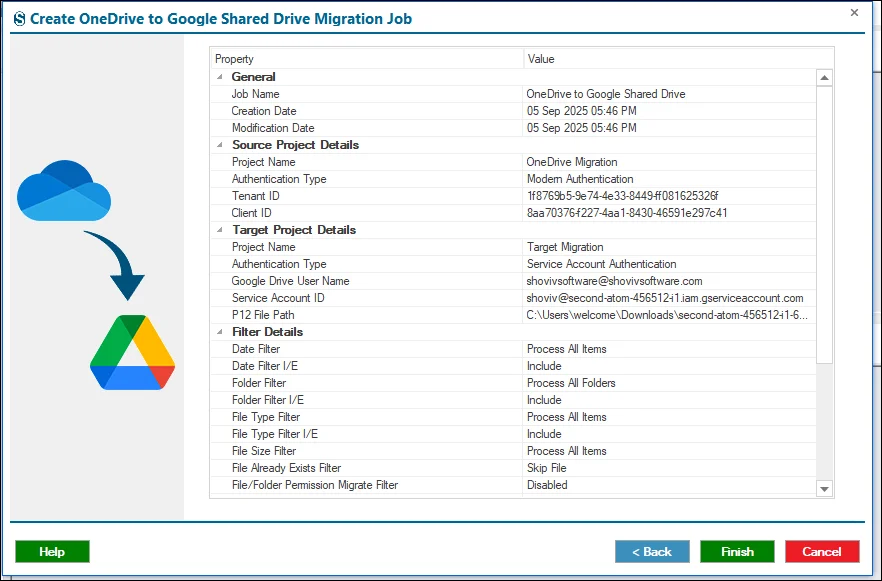
Task: Open Help for this wizard
Action: [x=52, y=552]
